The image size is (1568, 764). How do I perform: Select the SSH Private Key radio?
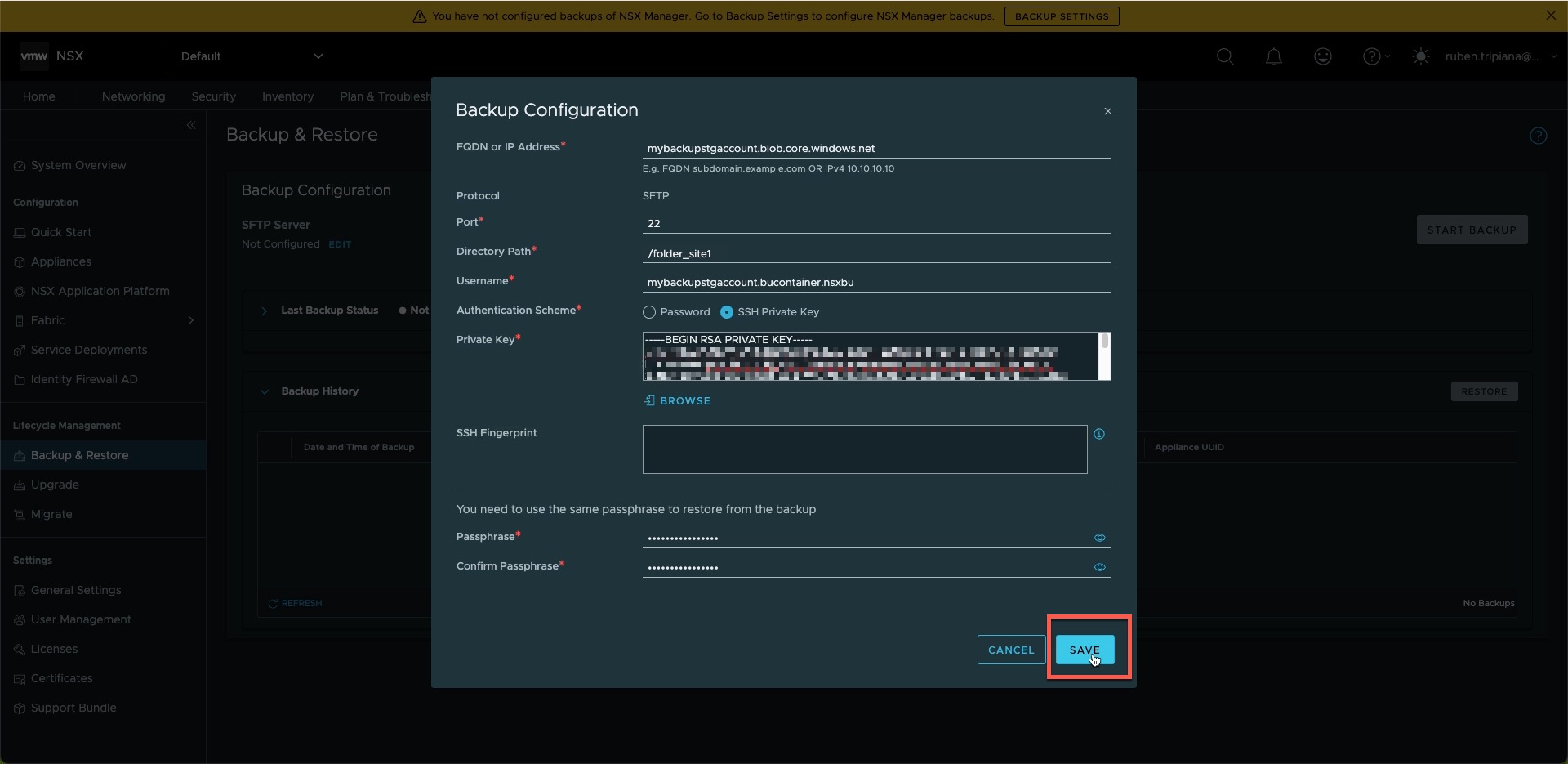coord(727,312)
